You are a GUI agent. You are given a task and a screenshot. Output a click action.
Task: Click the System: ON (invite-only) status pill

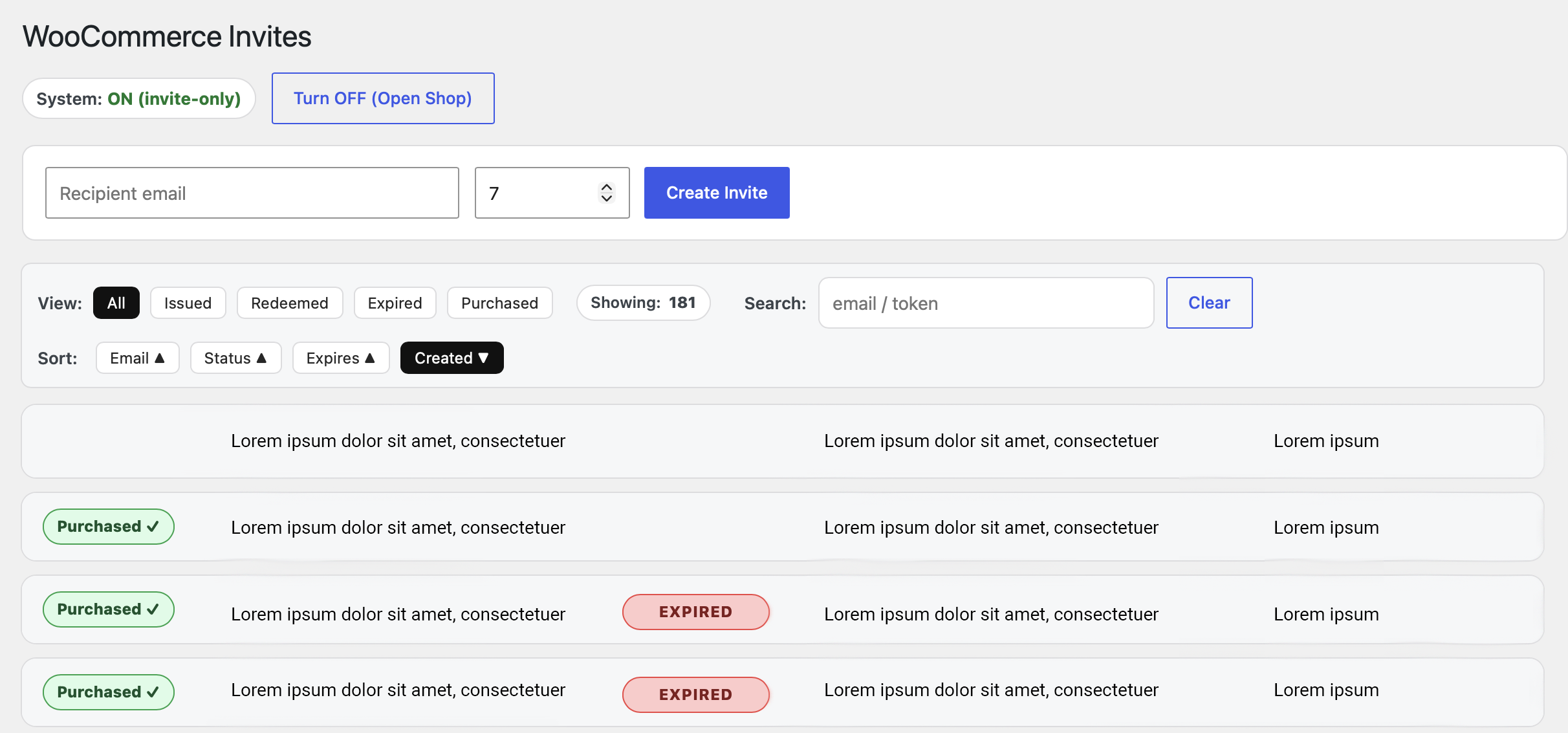click(x=138, y=98)
